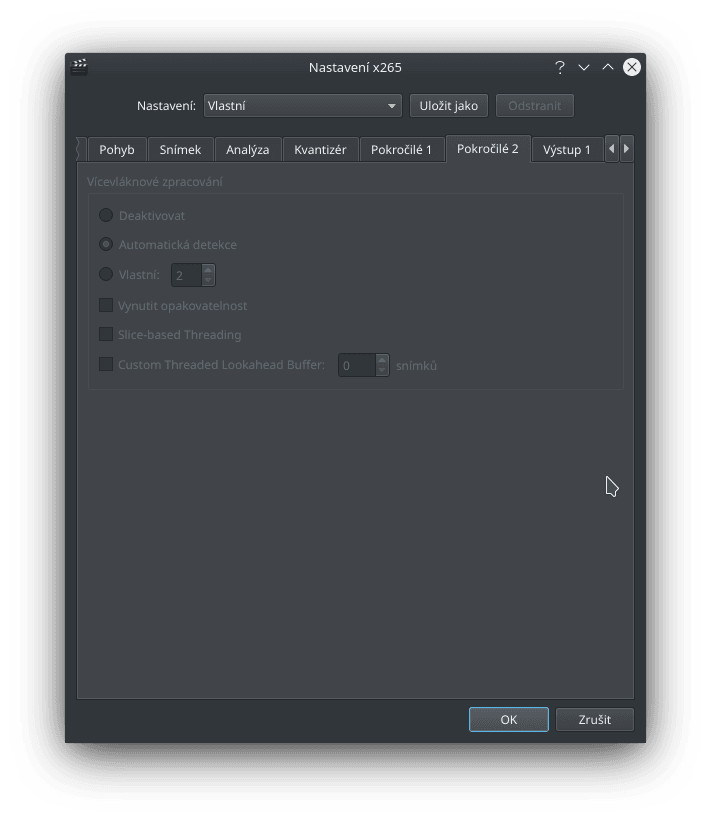
Task: Minimize the Nastavení x265 dialog
Action: click(583, 67)
